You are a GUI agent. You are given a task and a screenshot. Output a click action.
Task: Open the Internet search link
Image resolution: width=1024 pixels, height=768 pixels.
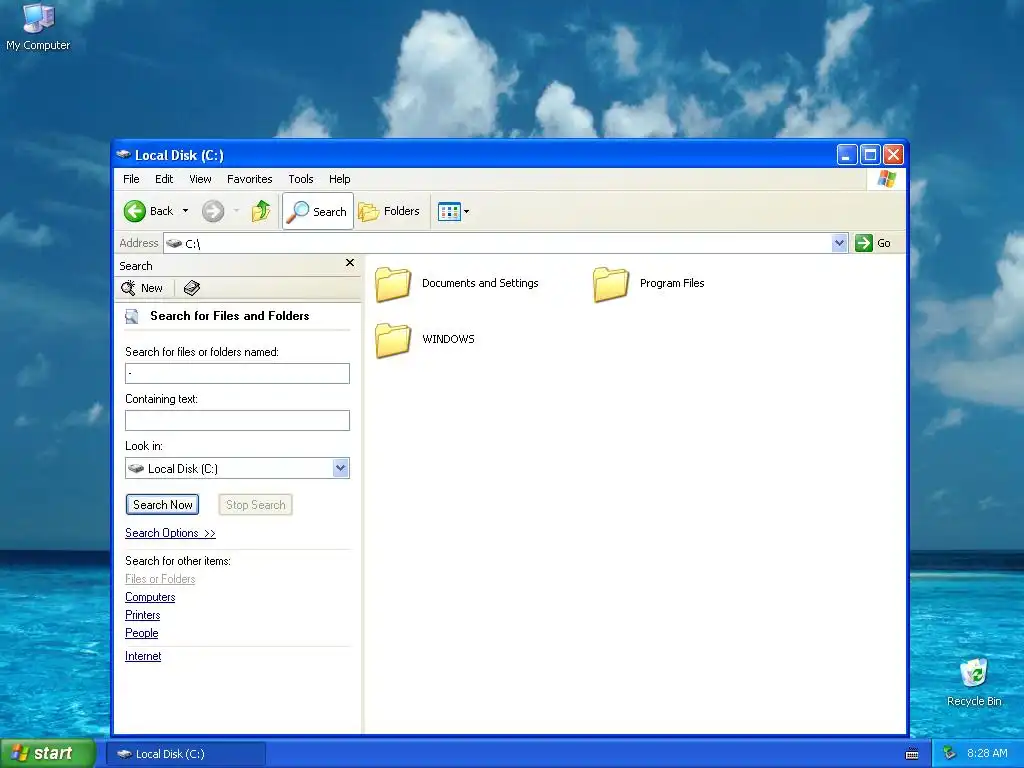(x=143, y=656)
